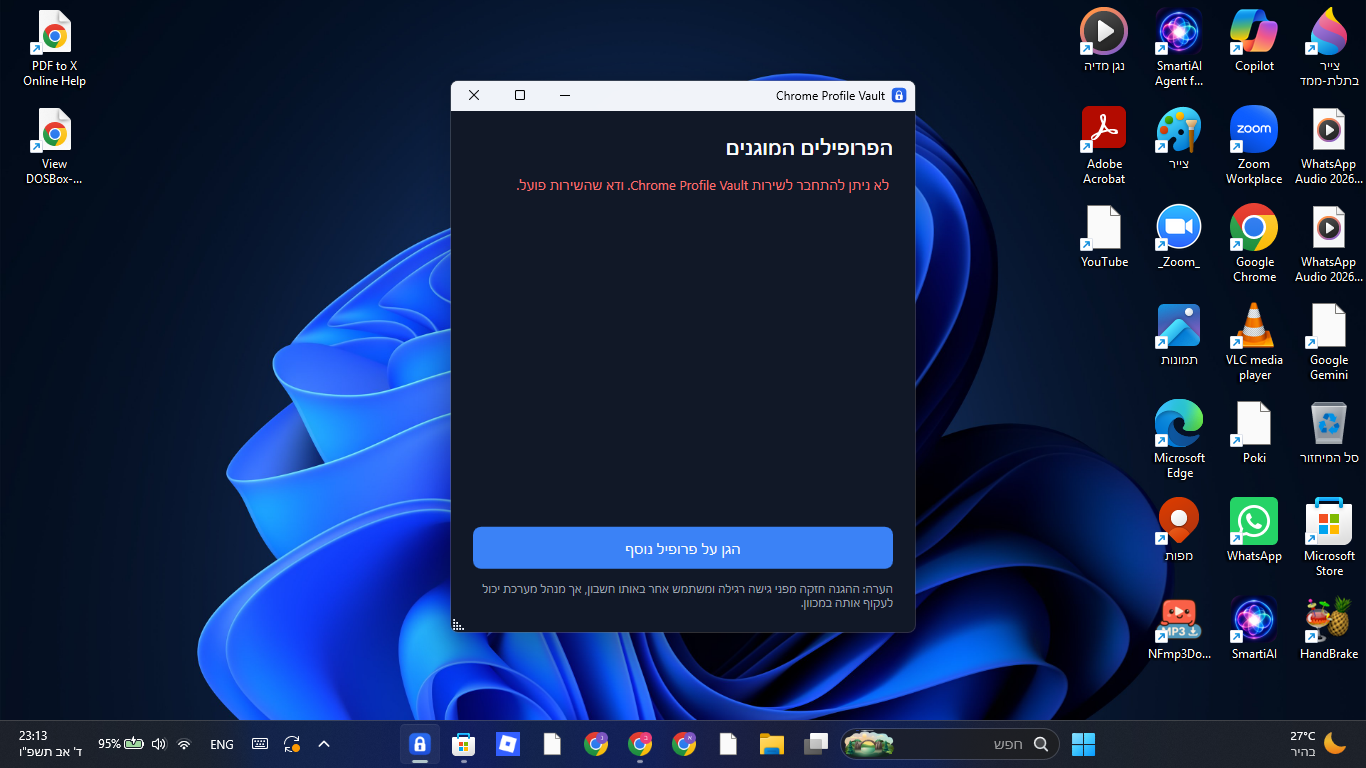Open the speaker volume tray icon
Viewport: 1366px width, 768px height.
(158, 744)
